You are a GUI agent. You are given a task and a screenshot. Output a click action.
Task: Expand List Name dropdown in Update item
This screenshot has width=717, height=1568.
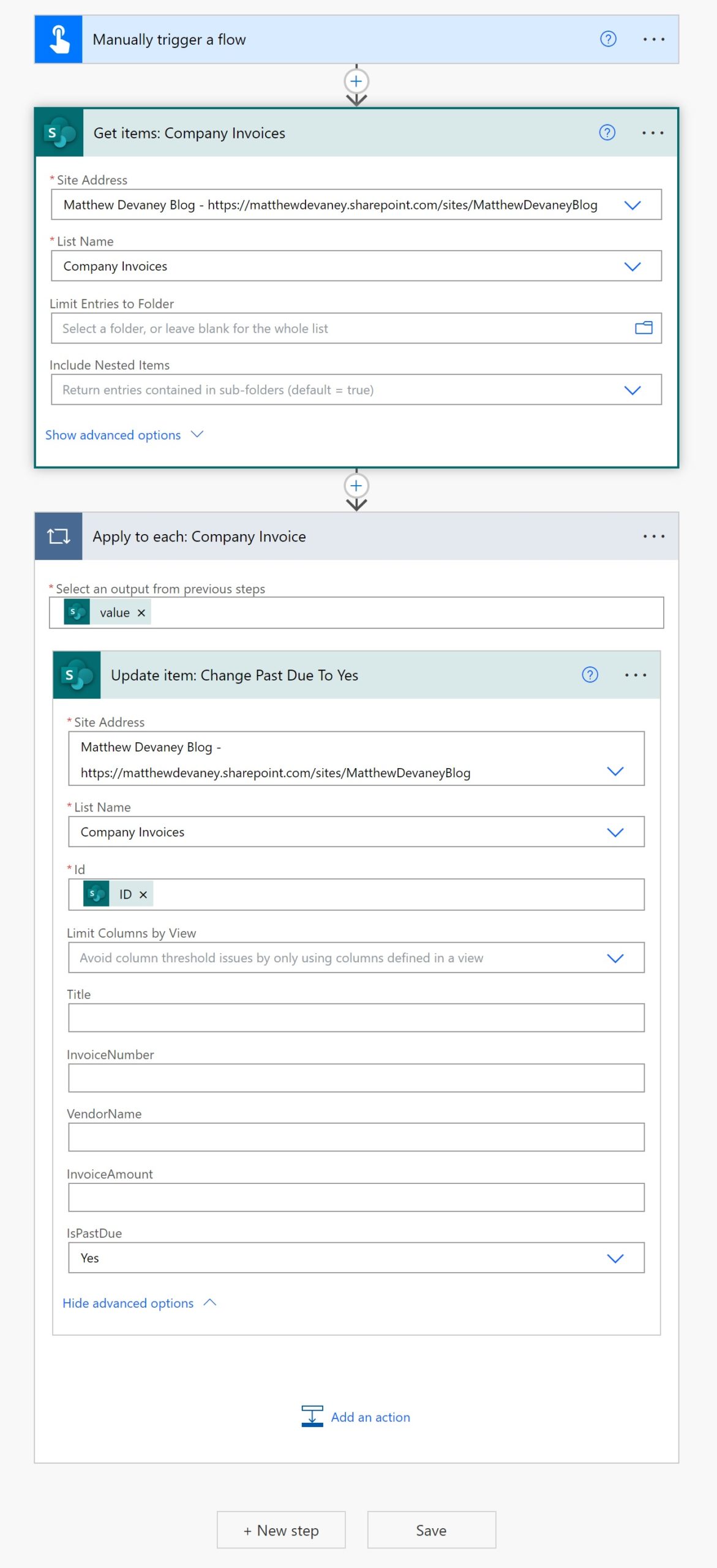click(615, 832)
